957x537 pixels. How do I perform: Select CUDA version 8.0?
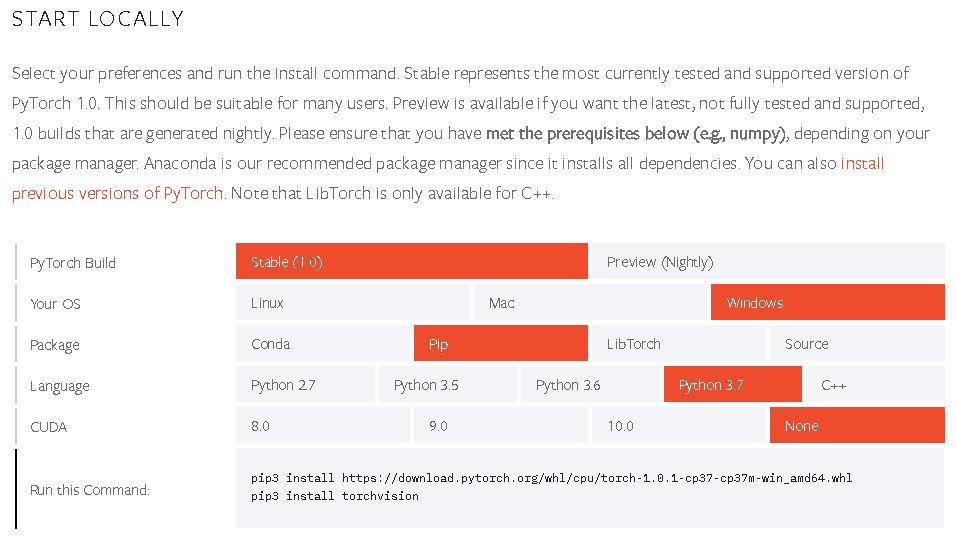(323, 426)
